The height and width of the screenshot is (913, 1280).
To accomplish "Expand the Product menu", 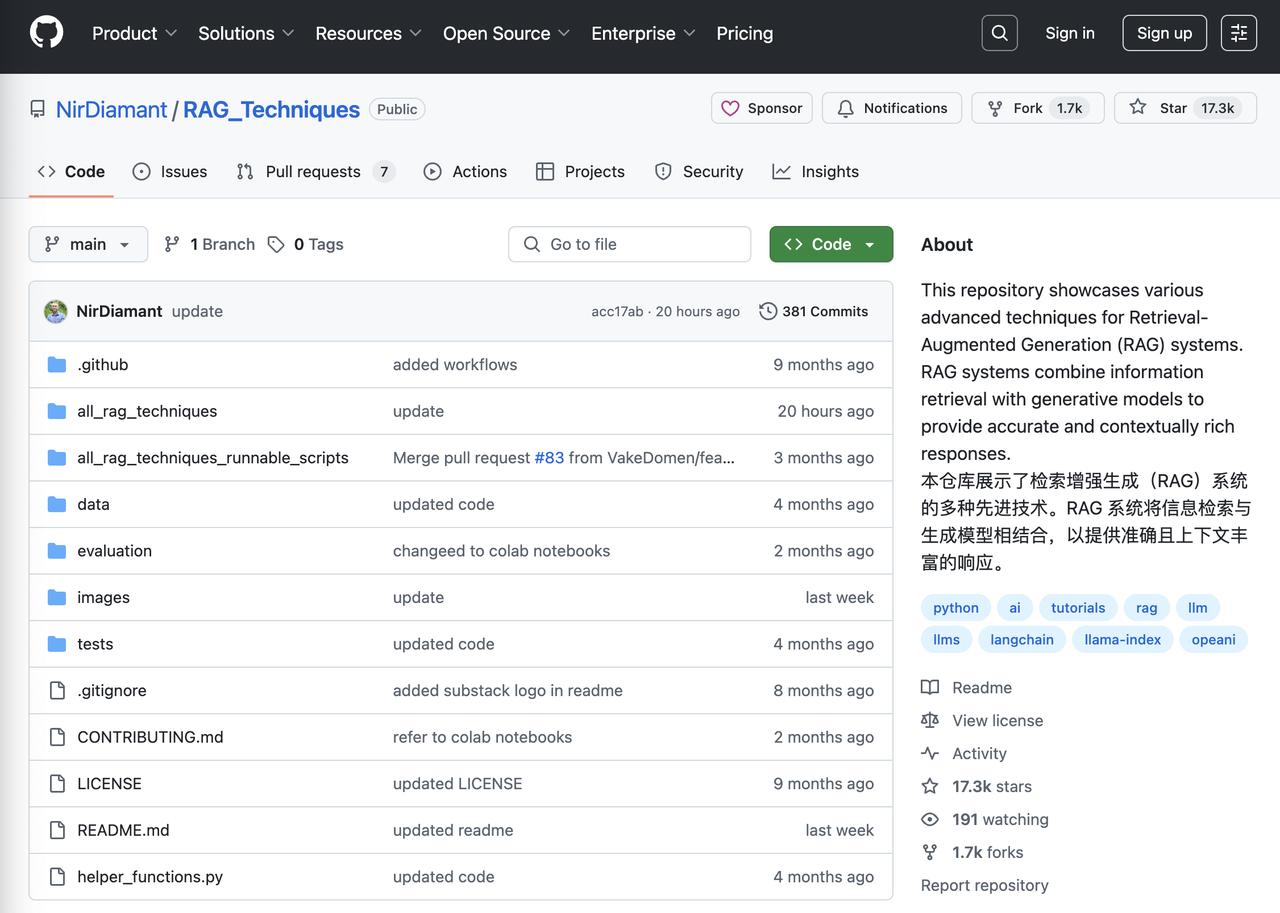I will 134,33.
